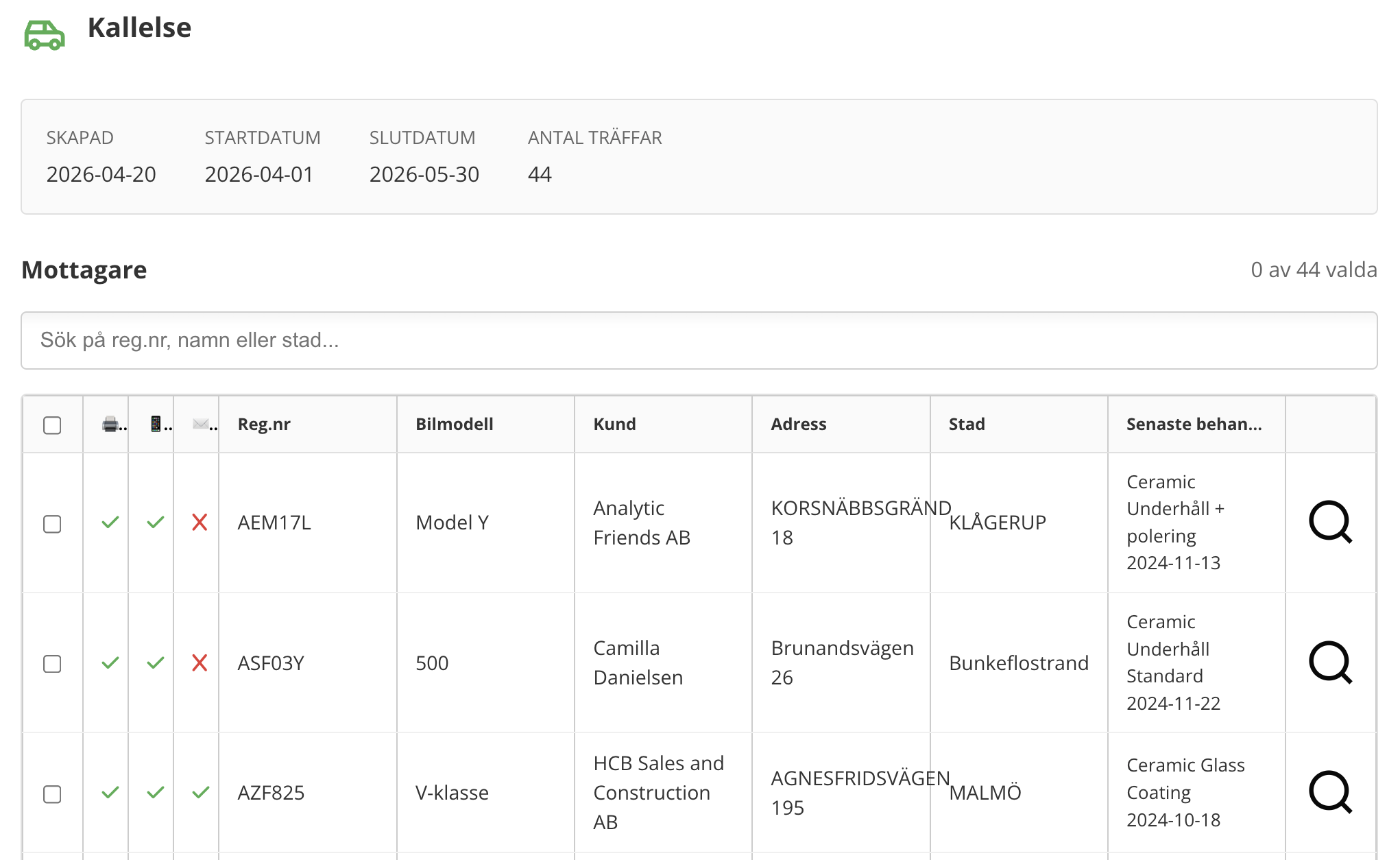Image resolution: width=1400 pixels, height=860 pixels.
Task: Click the envelope icon column header
Action: 200,425
